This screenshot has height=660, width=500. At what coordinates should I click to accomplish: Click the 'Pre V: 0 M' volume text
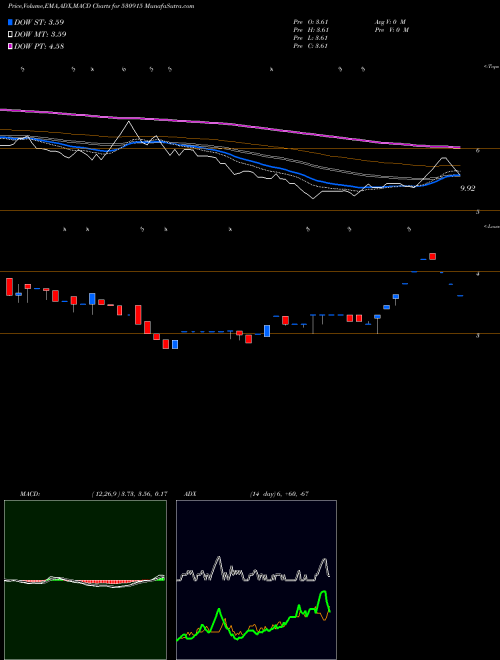391,30
